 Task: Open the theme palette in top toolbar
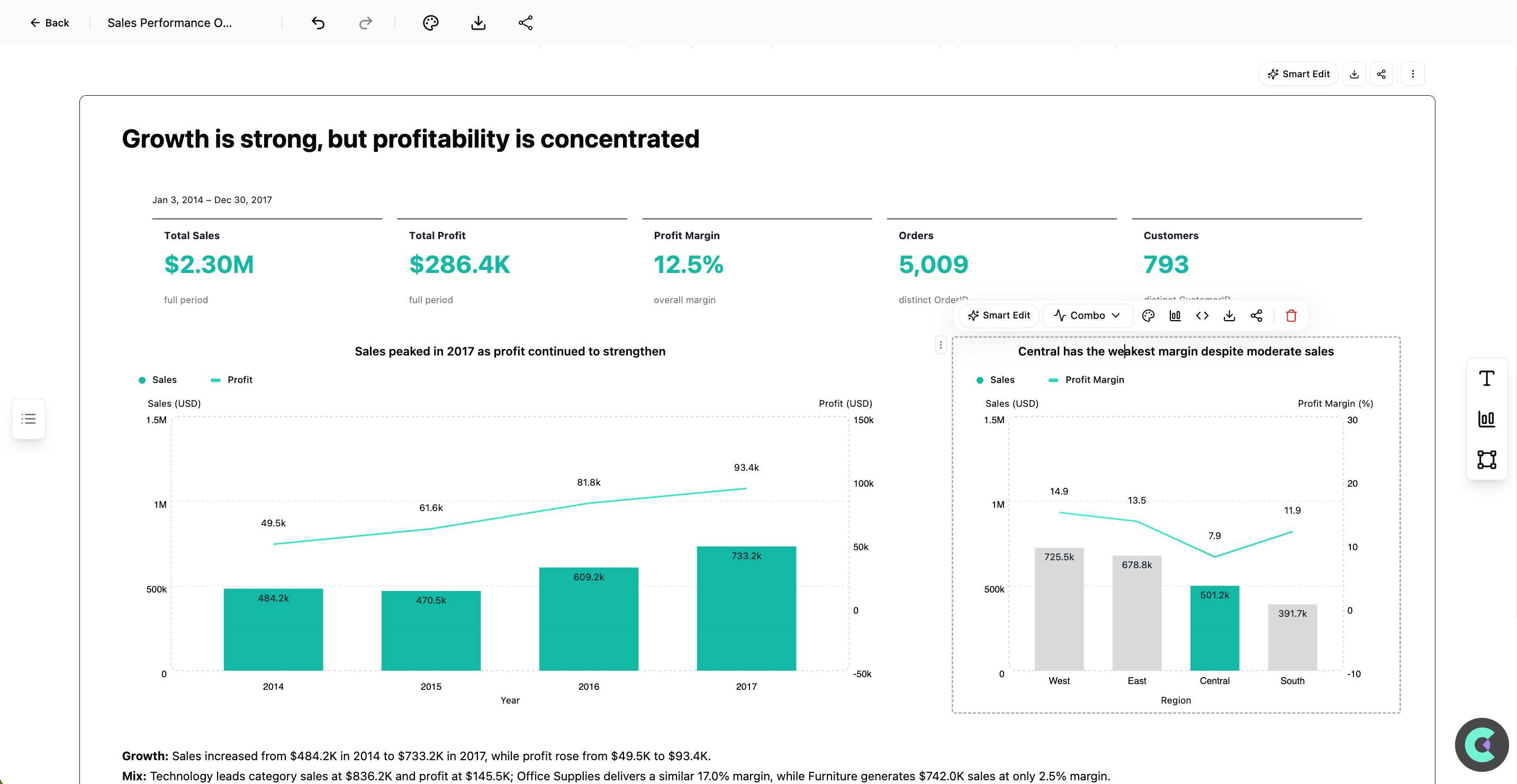(430, 23)
